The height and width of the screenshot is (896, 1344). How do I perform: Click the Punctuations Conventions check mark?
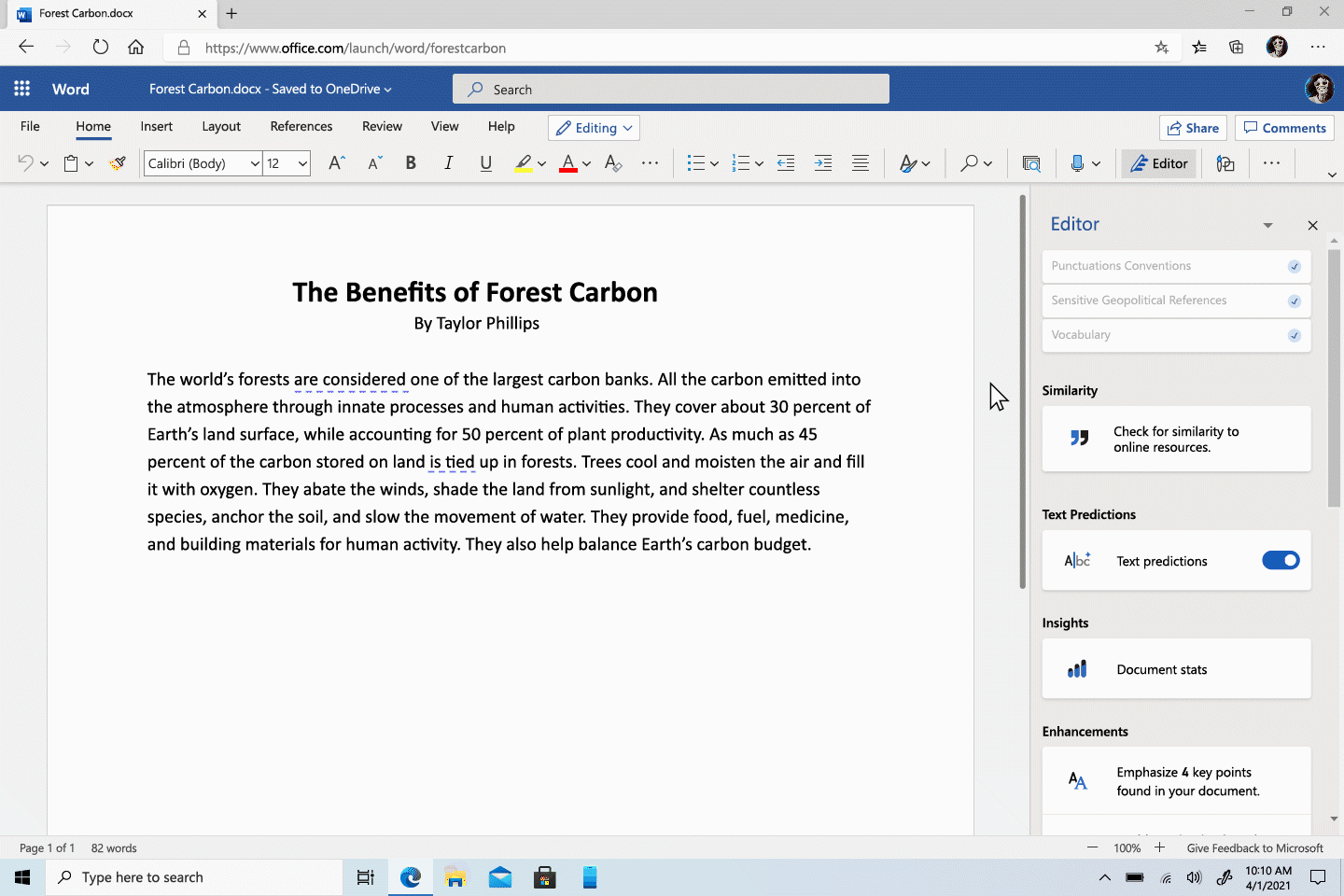pyautogui.click(x=1294, y=266)
